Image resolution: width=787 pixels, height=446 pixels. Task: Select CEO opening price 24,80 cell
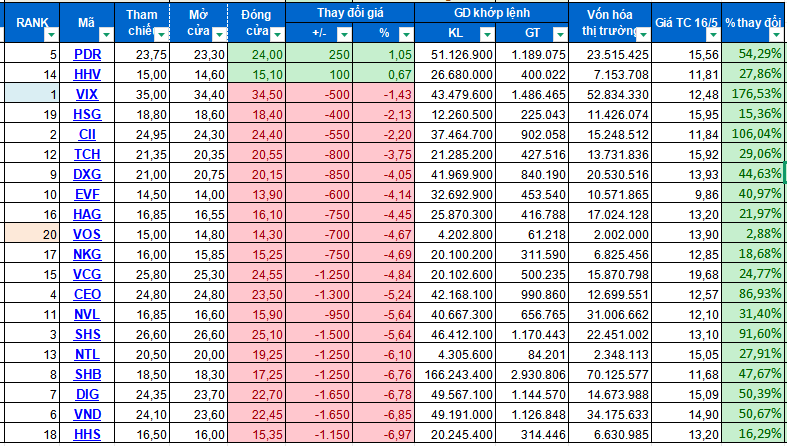pyautogui.click(x=199, y=294)
